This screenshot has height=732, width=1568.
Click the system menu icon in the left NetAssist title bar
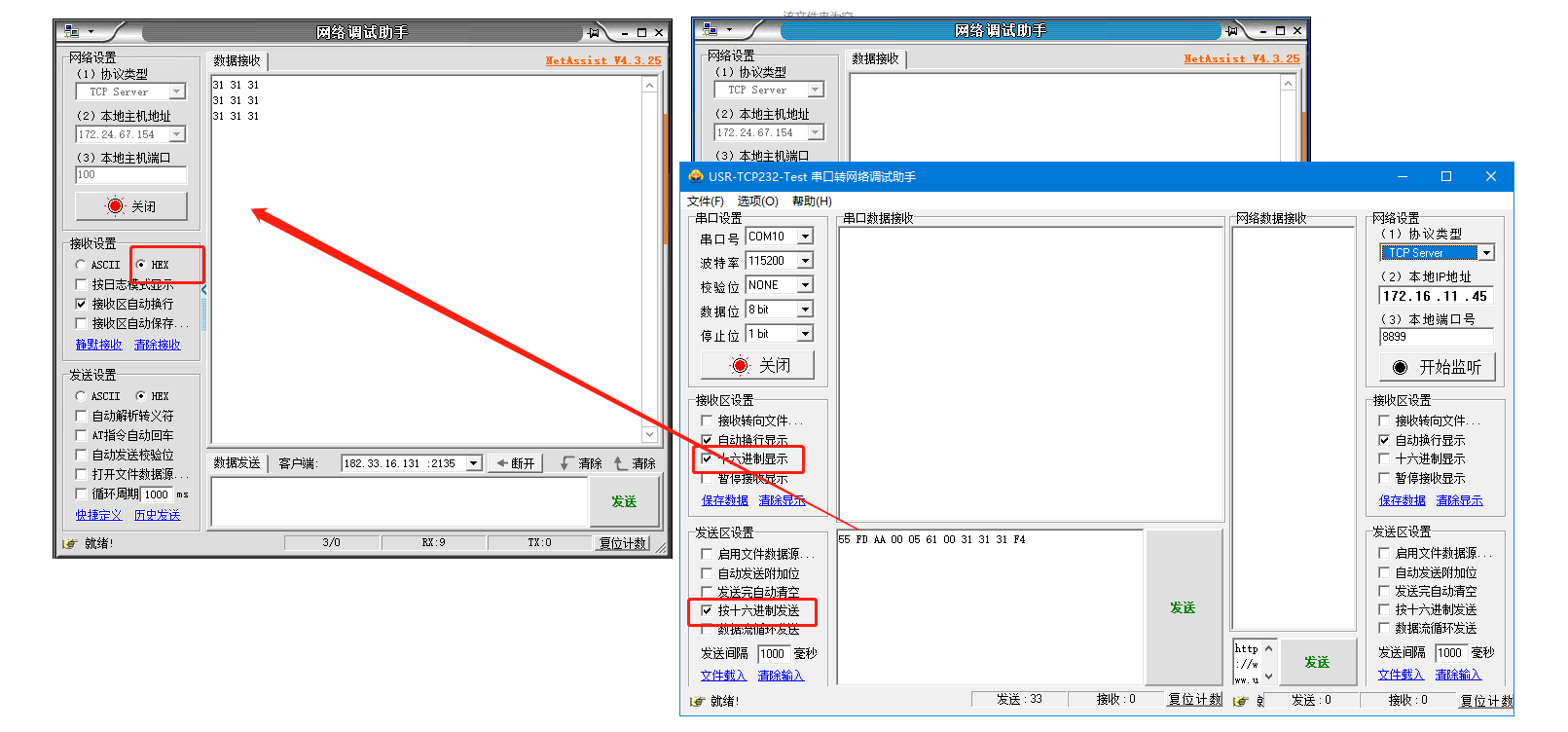pyautogui.click(x=72, y=32)
